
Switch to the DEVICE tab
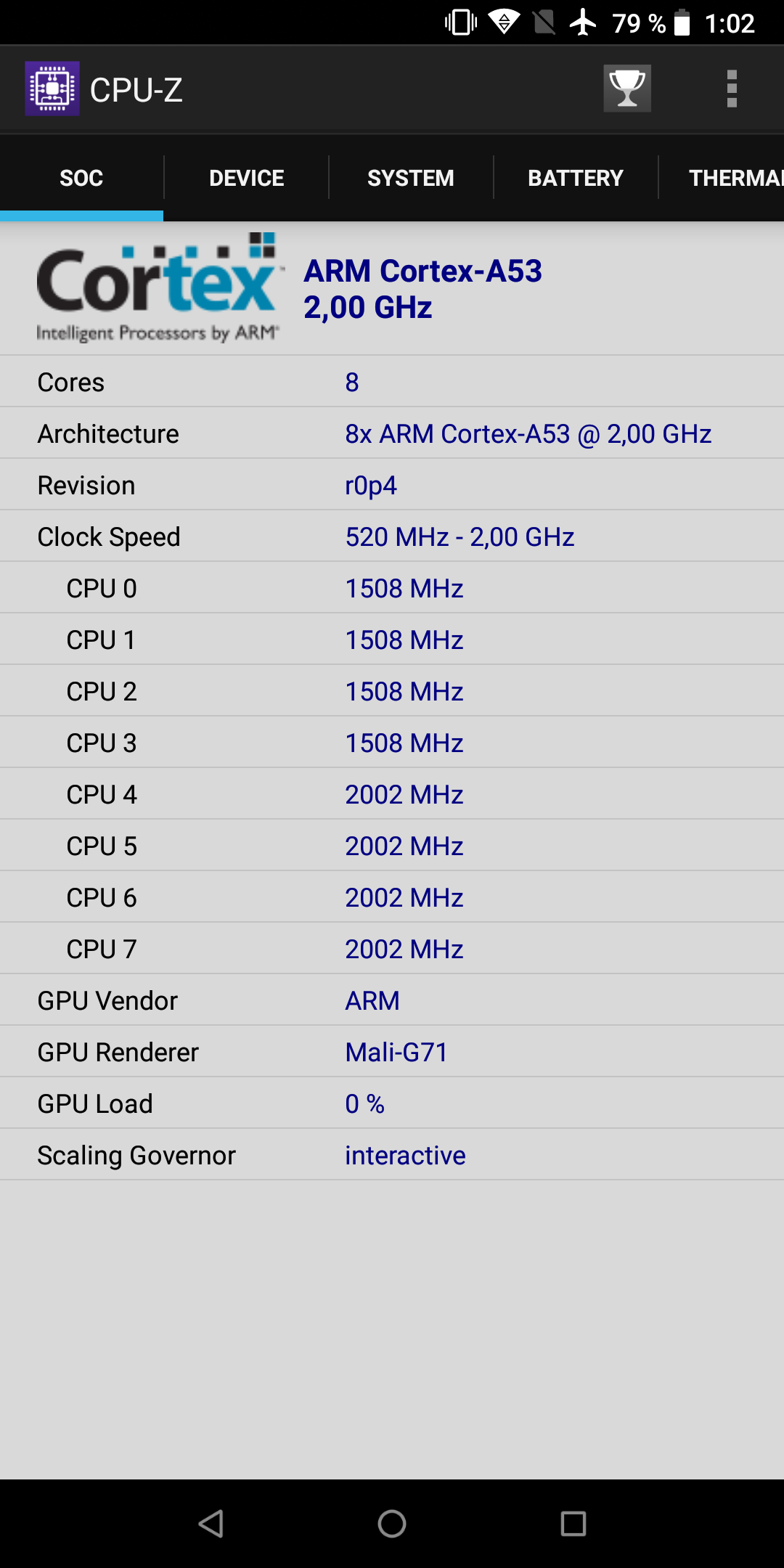(246, 178)
